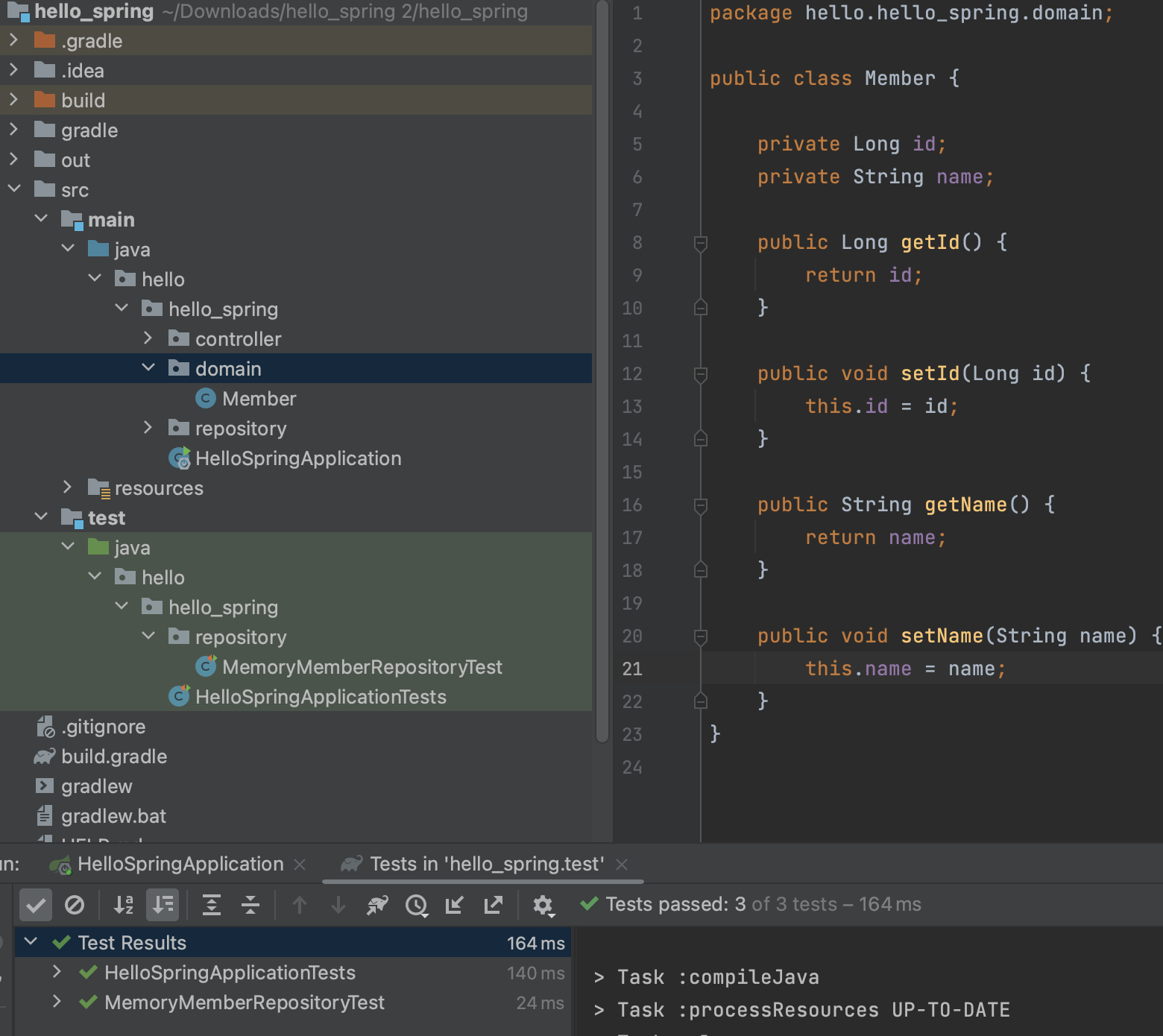This screenshot has width=1163, height=1036.
Task: Collapse the Test Results root node
Action: point(31,942)
